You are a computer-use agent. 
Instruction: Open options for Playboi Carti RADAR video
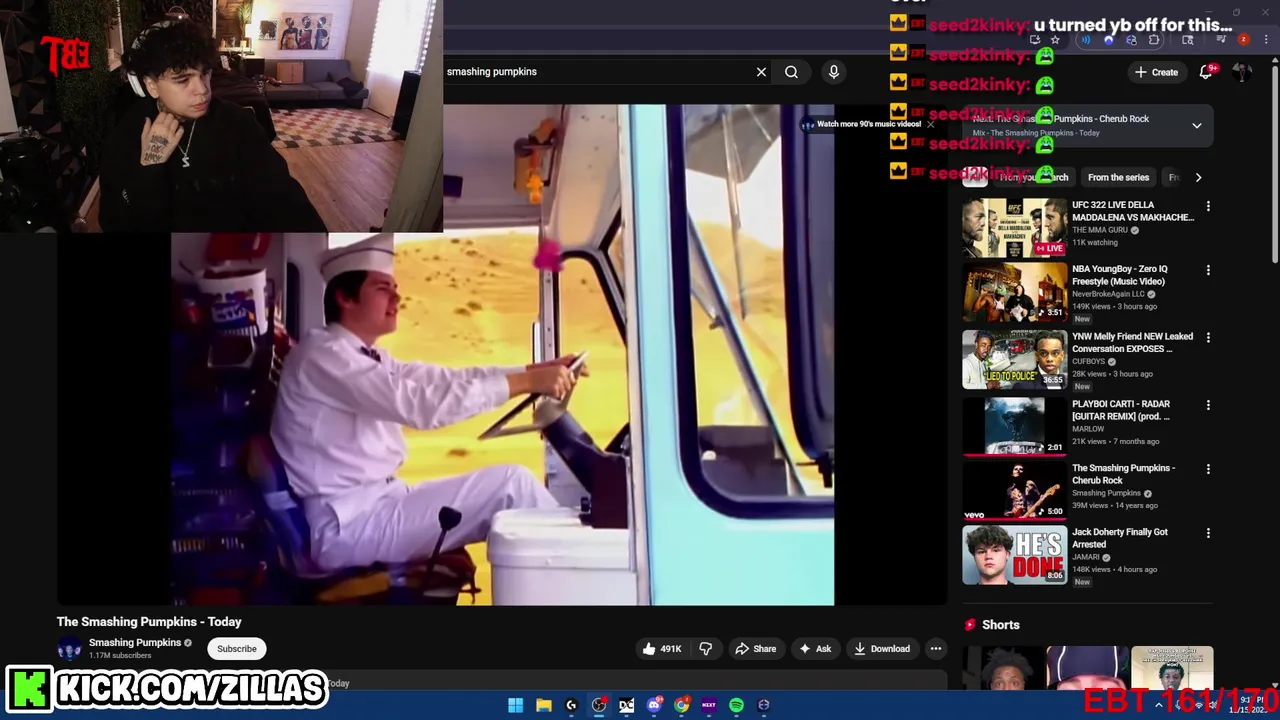(1208, 405)
